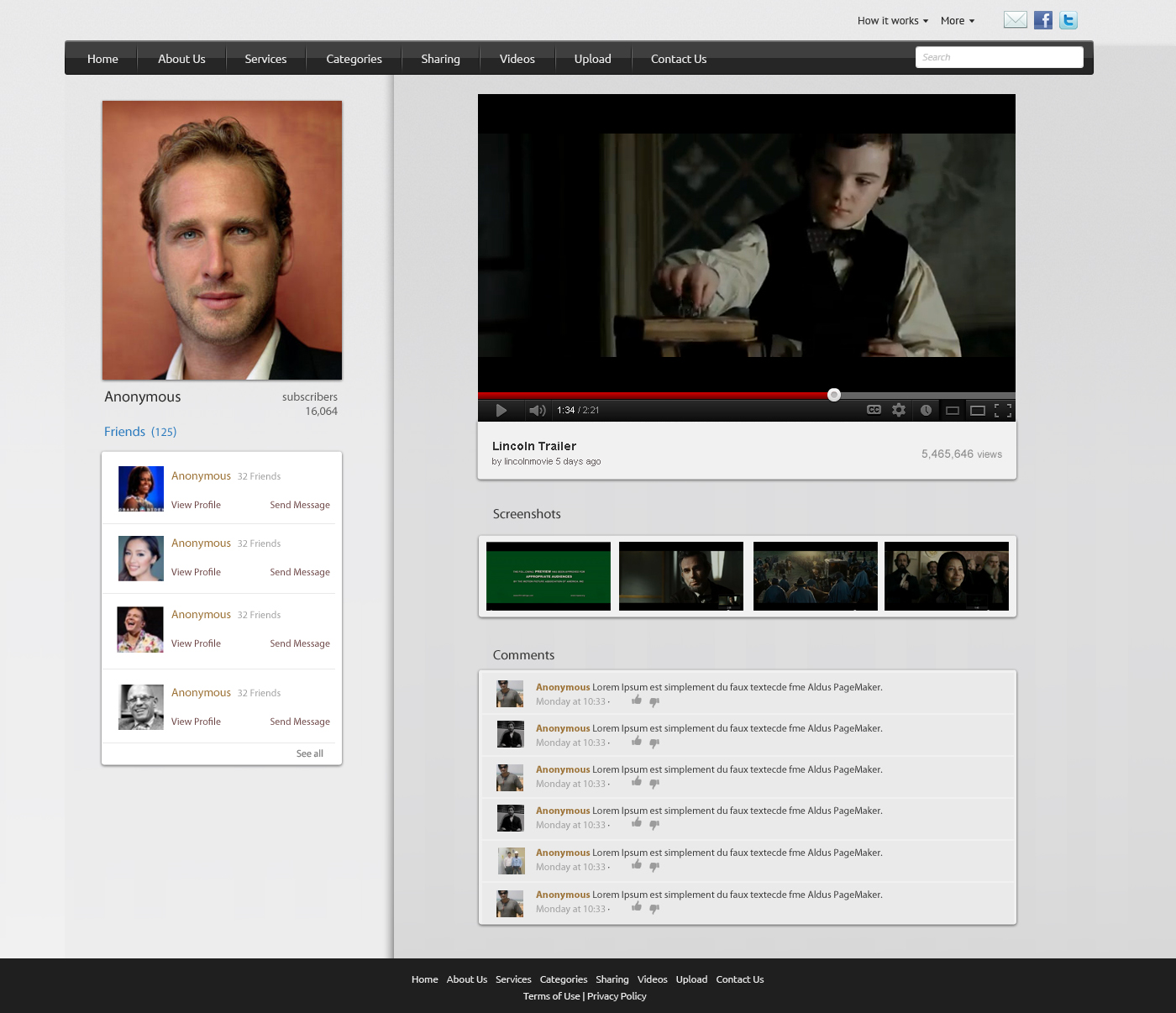Click the video progress slider handle
The image size is (1176, 1013).
click(x=834, y=395)
